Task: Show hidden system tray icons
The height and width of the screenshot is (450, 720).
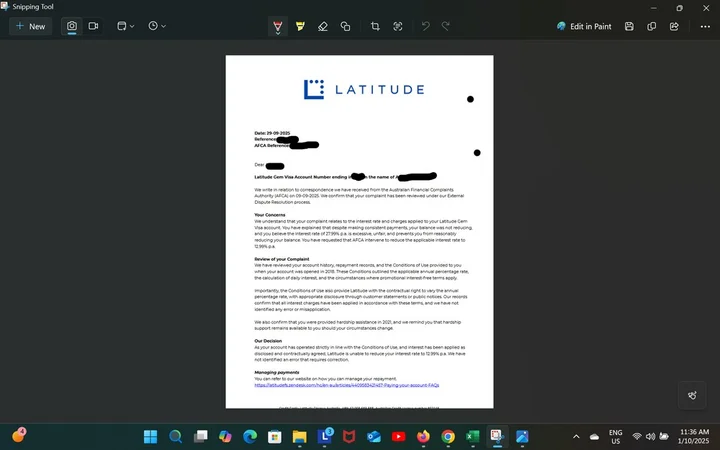Action: [576, 437]
